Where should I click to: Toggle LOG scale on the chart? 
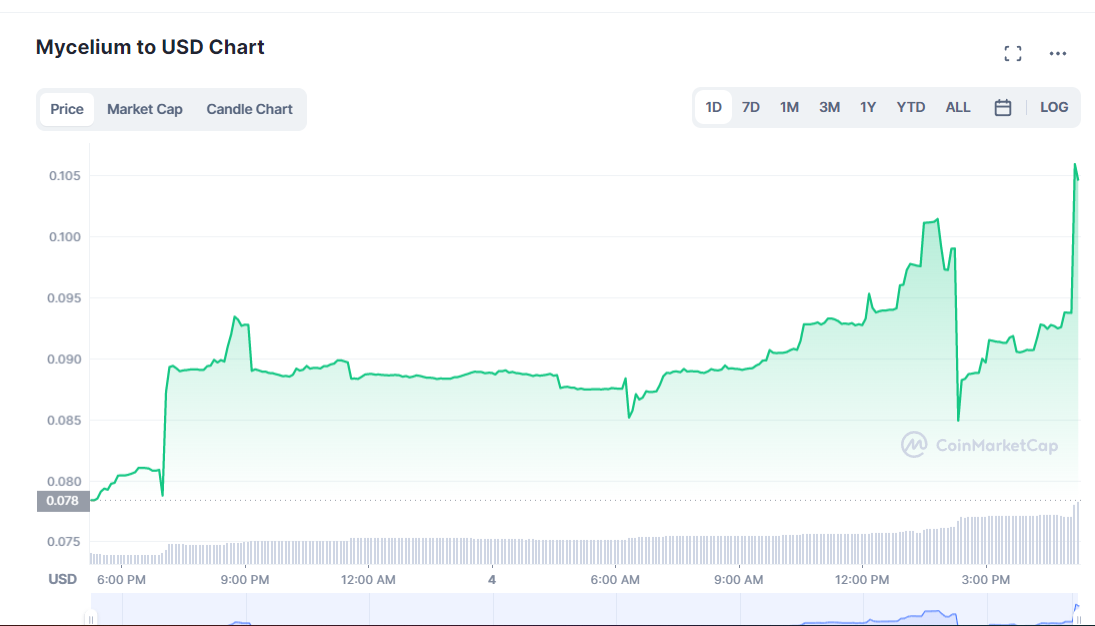click(1054, 108)
